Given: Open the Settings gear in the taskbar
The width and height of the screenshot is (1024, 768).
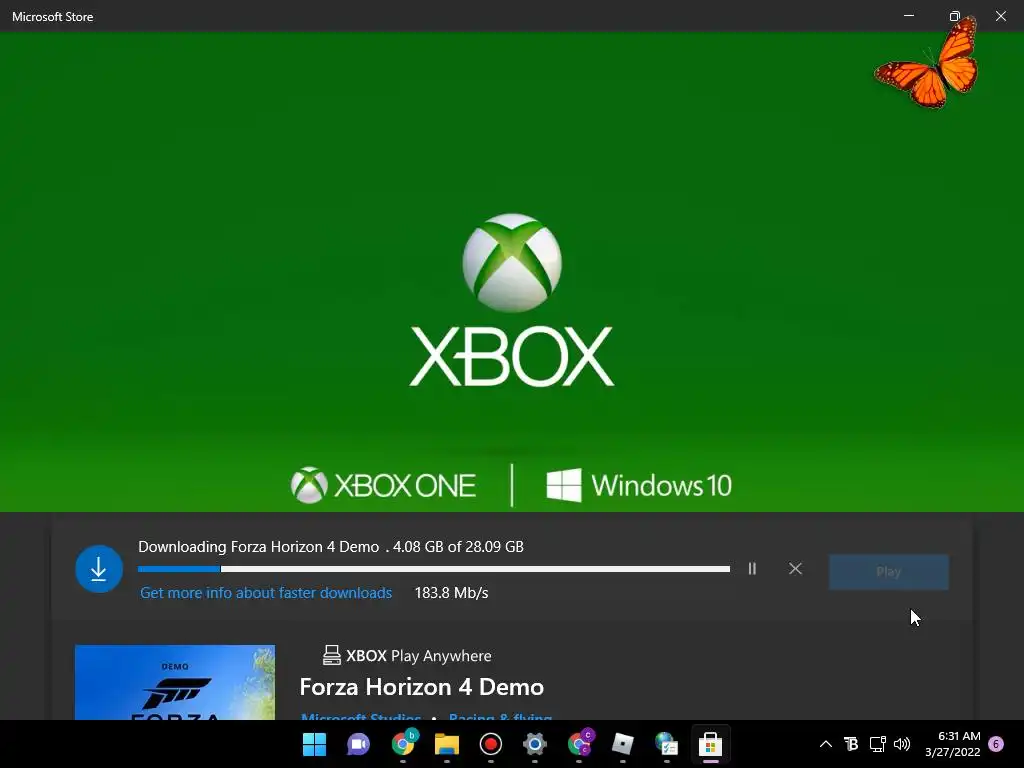Looking at the screenshot, I should point(534,744).
